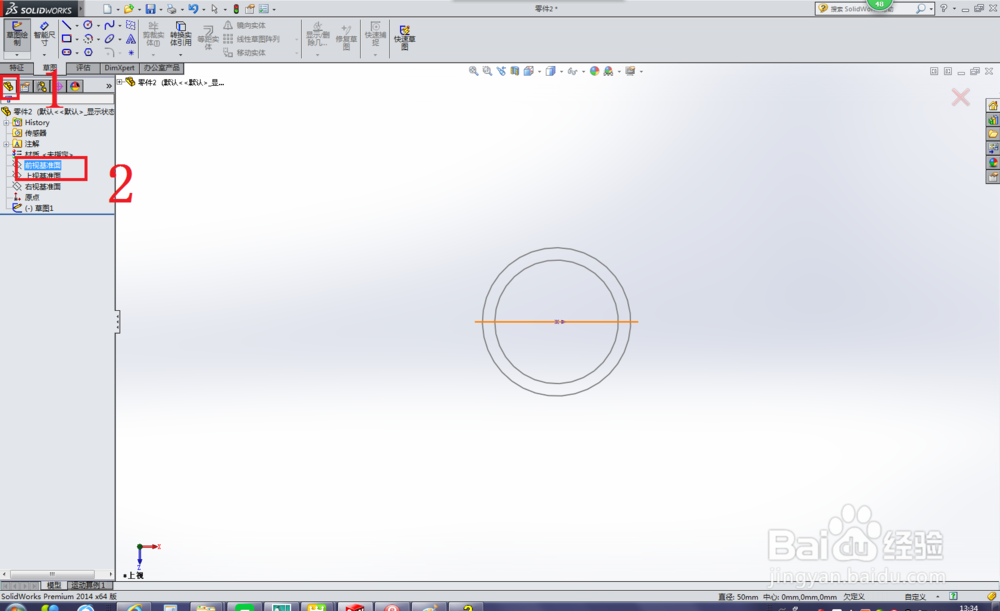Select the Spline sketch tool
This screenshot has width=1000, height=611.
110,26
